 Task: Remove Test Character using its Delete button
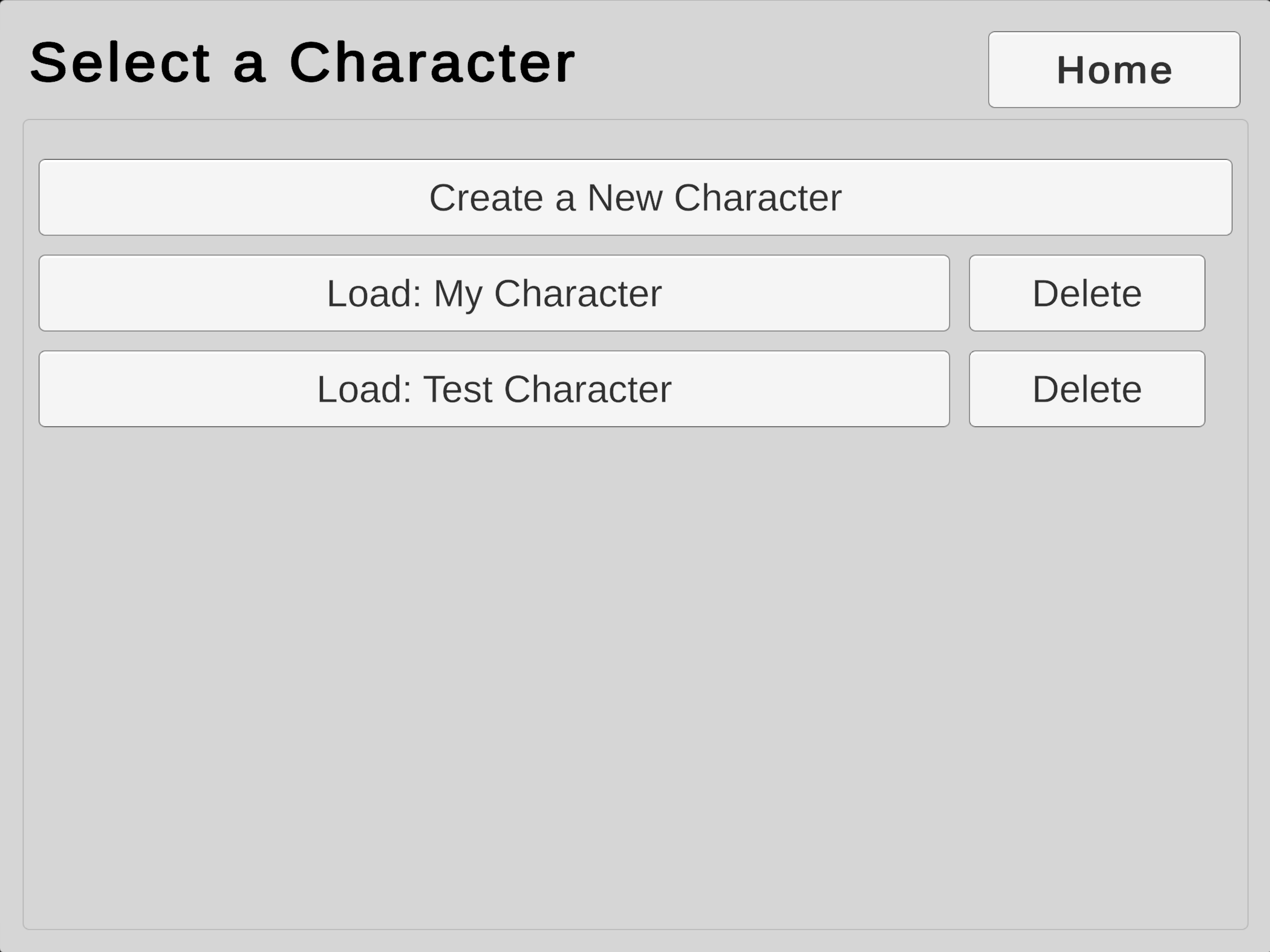(1087, 389)
